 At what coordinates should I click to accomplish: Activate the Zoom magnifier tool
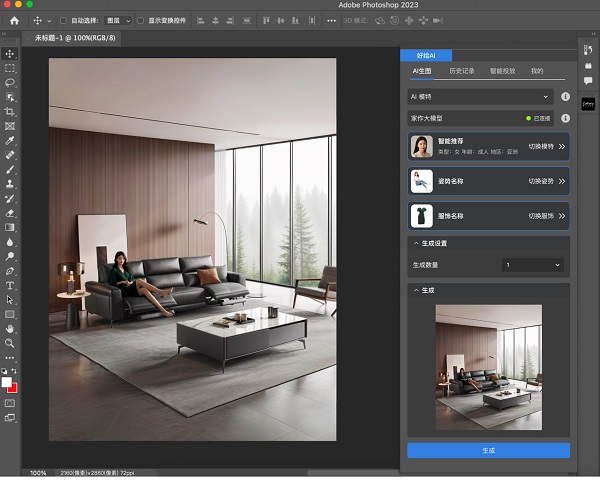10,343
